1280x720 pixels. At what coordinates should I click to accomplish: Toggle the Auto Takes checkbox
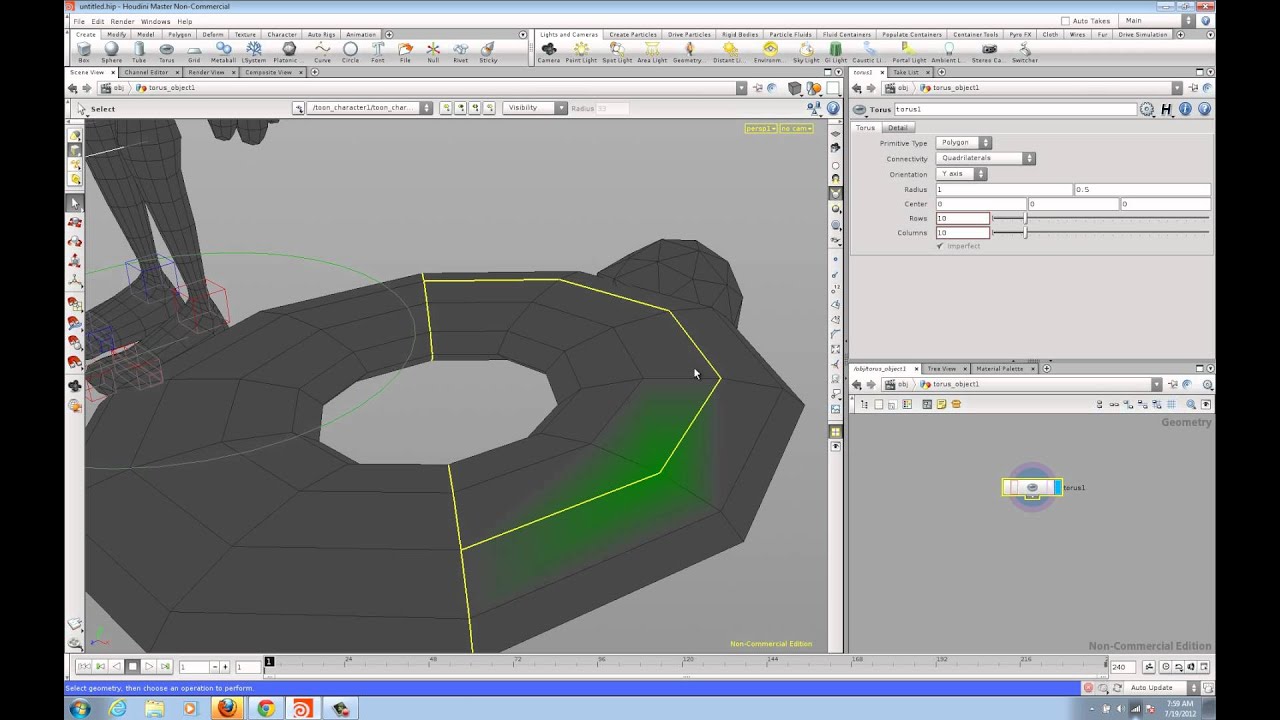click(x=1066, y=21)
